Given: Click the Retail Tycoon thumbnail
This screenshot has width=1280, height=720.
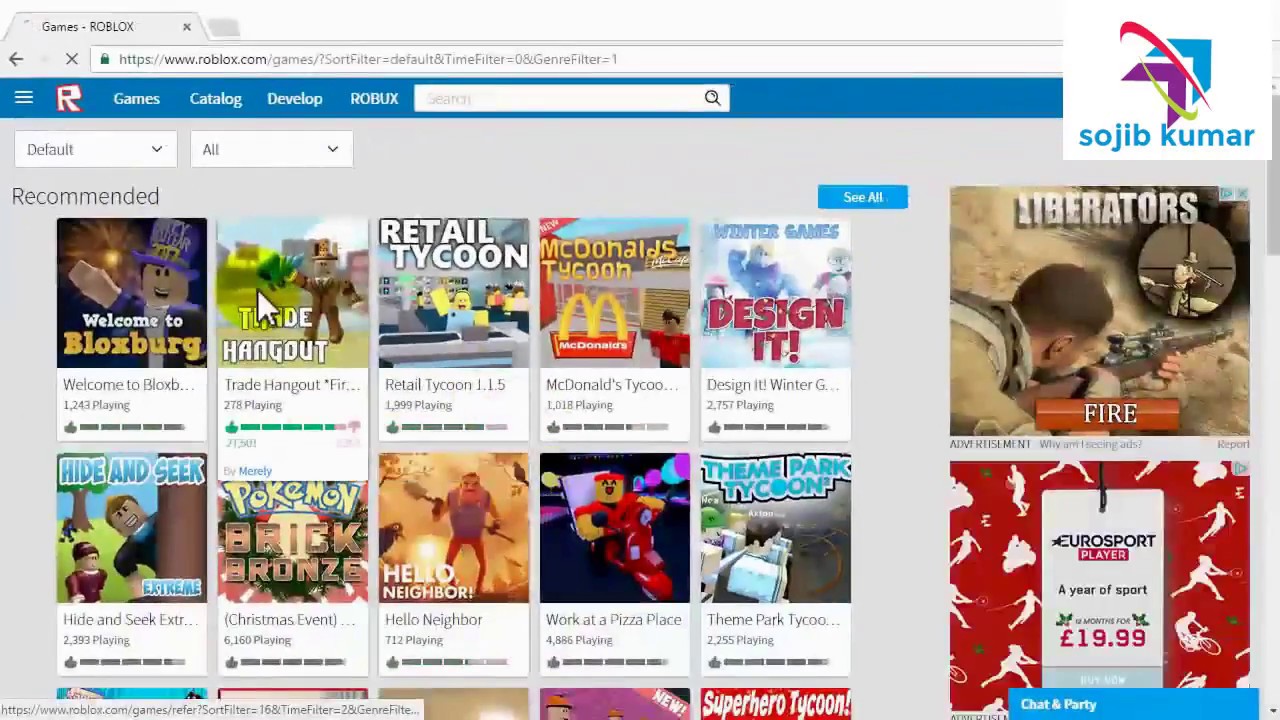Looking at the screenshot, I should [454, 293].
